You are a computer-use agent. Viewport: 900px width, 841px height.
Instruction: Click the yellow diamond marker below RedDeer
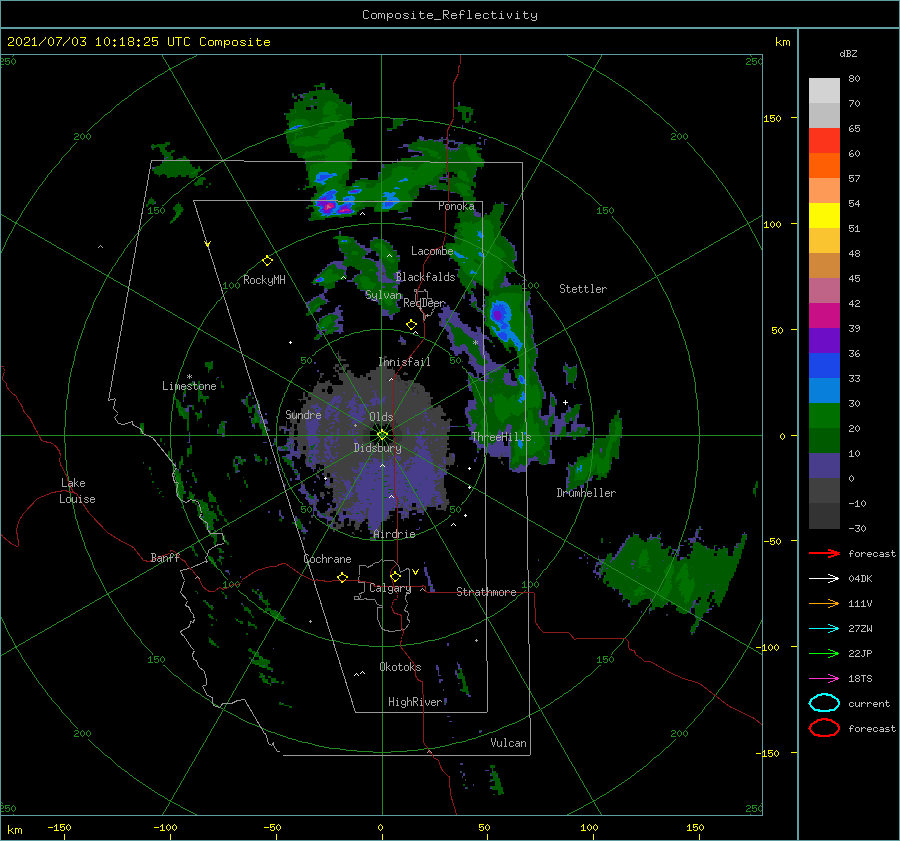pos(411,325)
